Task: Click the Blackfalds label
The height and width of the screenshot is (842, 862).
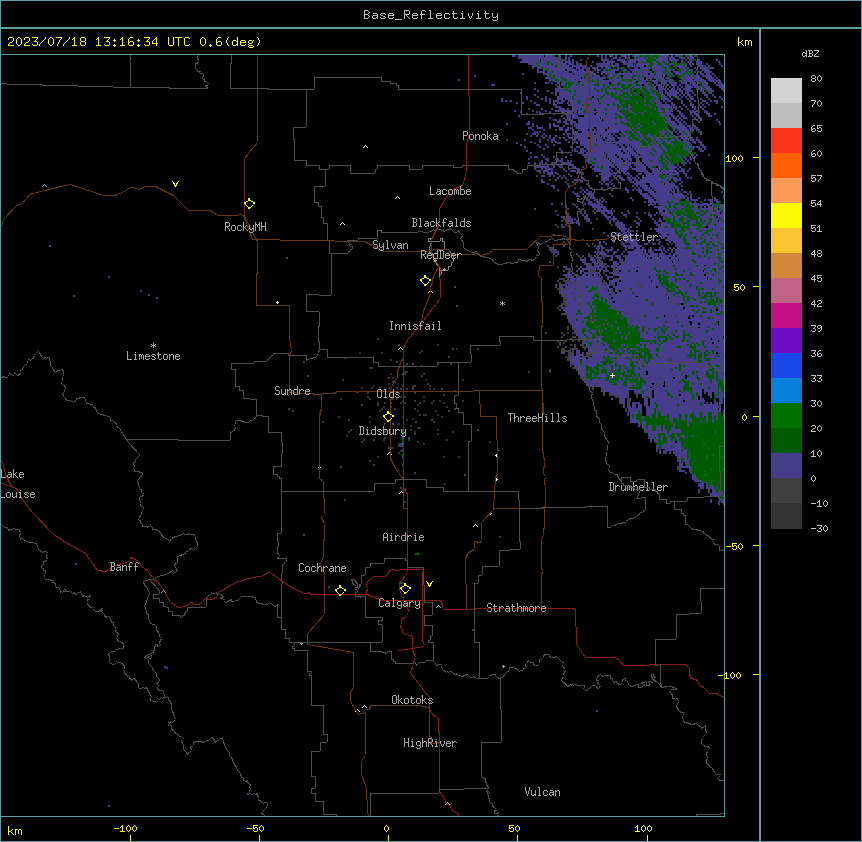Action: (x=441, y=223)
